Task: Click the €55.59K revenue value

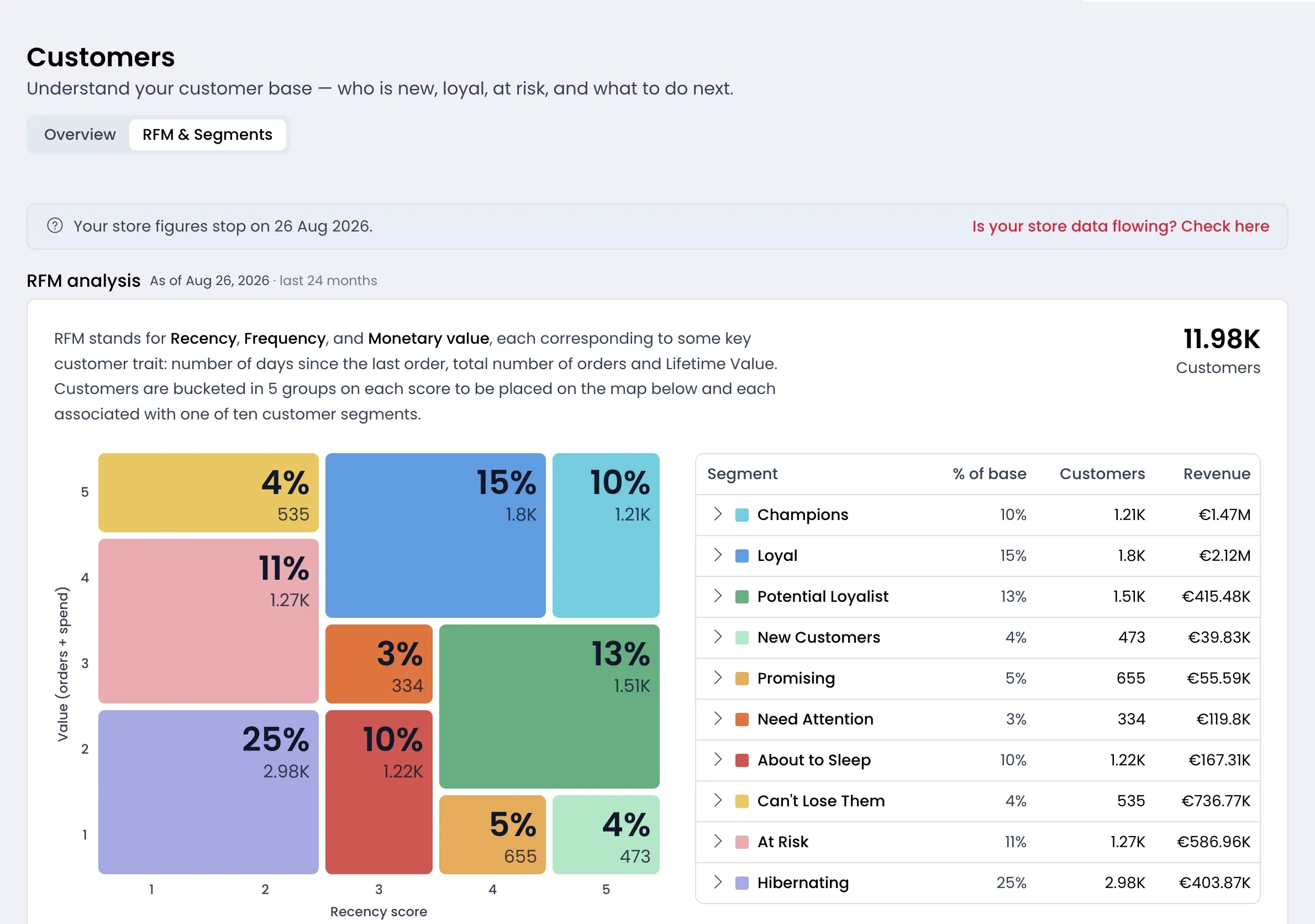Action: click(1218, 678)
